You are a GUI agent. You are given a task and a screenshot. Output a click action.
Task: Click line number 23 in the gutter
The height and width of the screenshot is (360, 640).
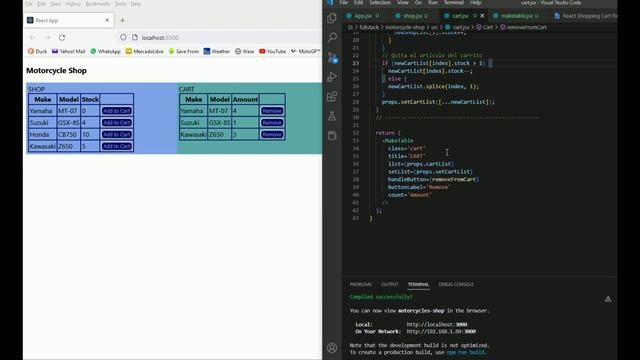pos(356,63)
